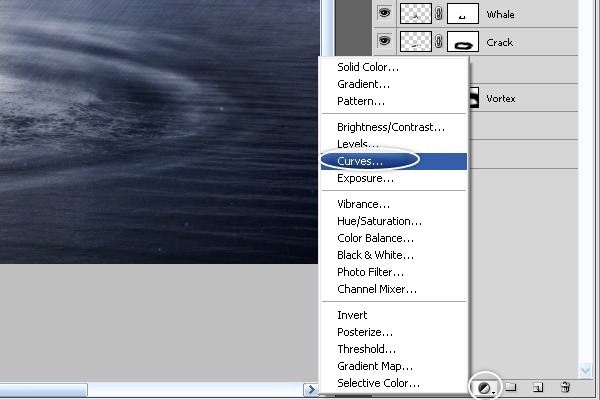This screenshot has height=400, width=600.
Task: Select the Crack layer image thumbnail
Action: click(416, 41)
